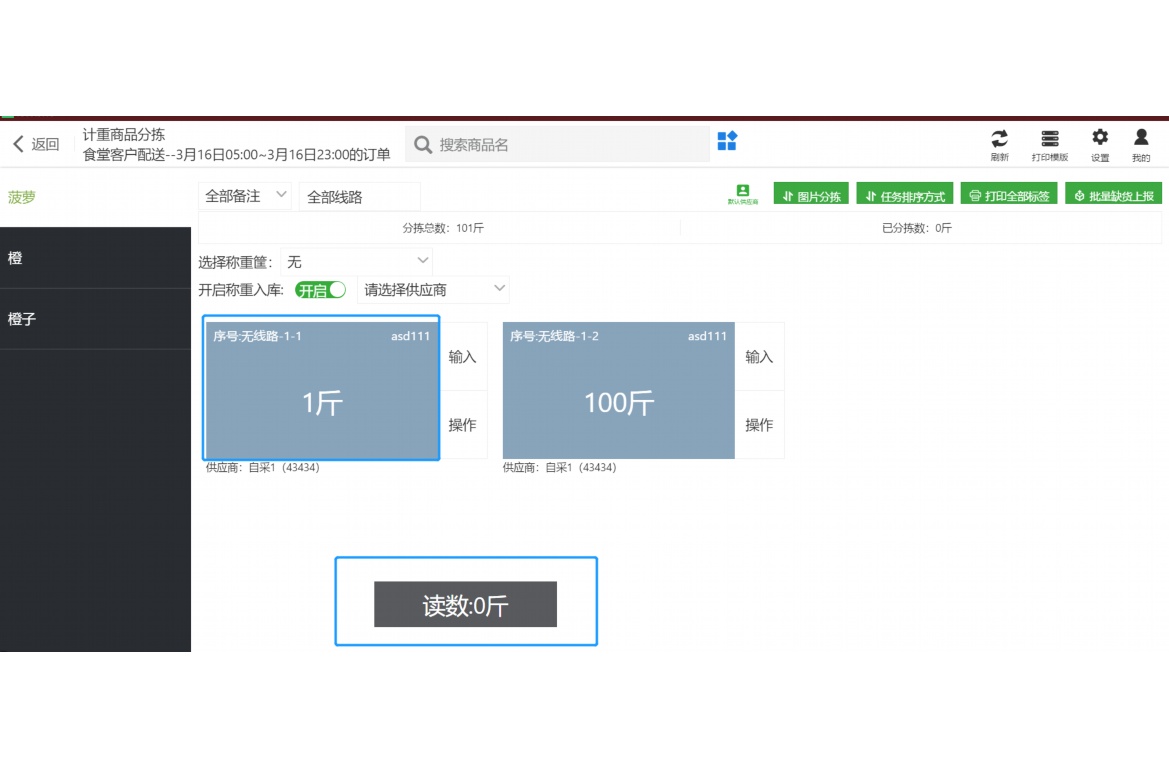The height and width of the screenshot is (768, 1169).
Task: Click the 打印全部标签 button
Action: click(1011, 195)
